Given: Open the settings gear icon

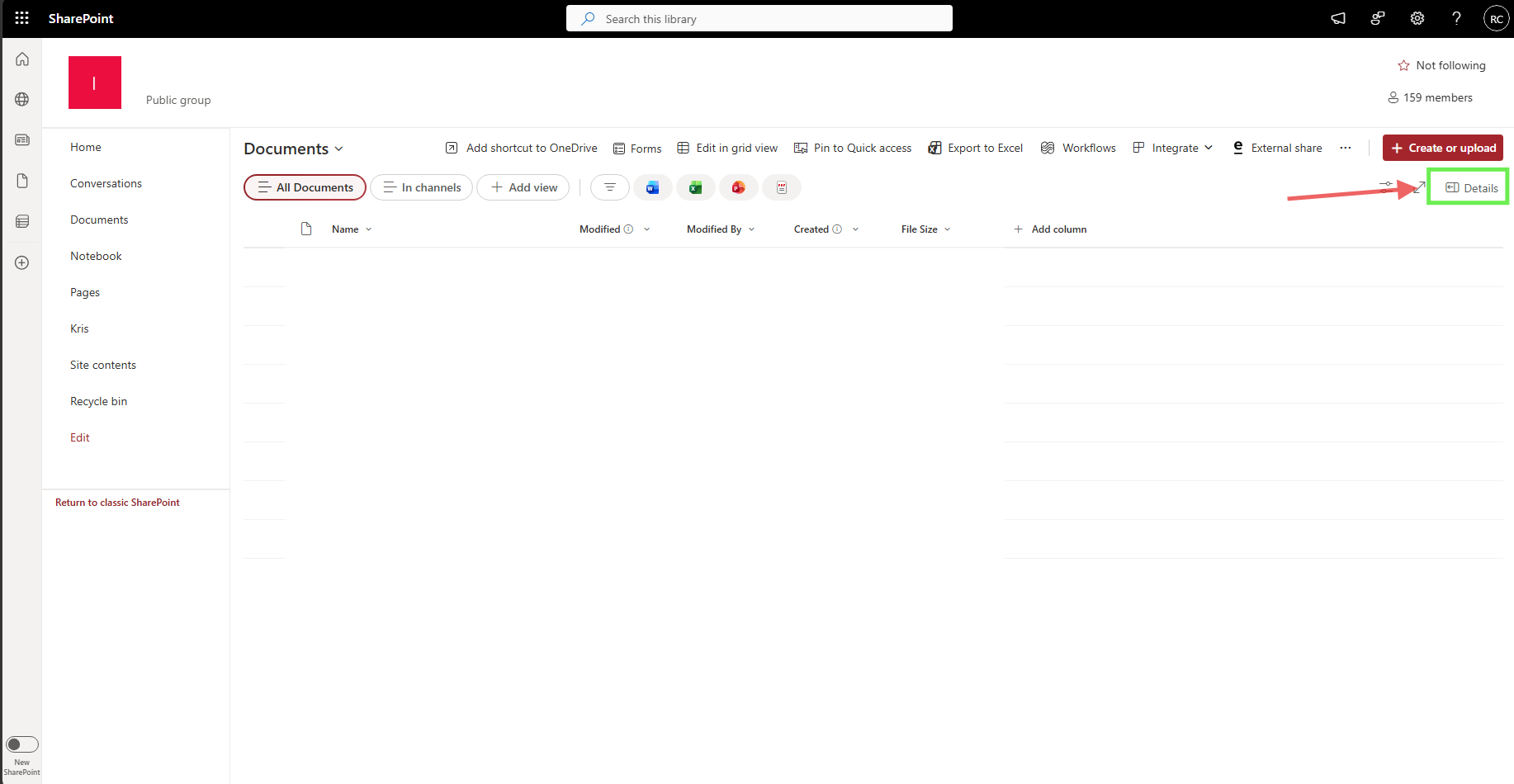Looking at the screenshot, I should pyautogui.click(x=1417, y=18).
